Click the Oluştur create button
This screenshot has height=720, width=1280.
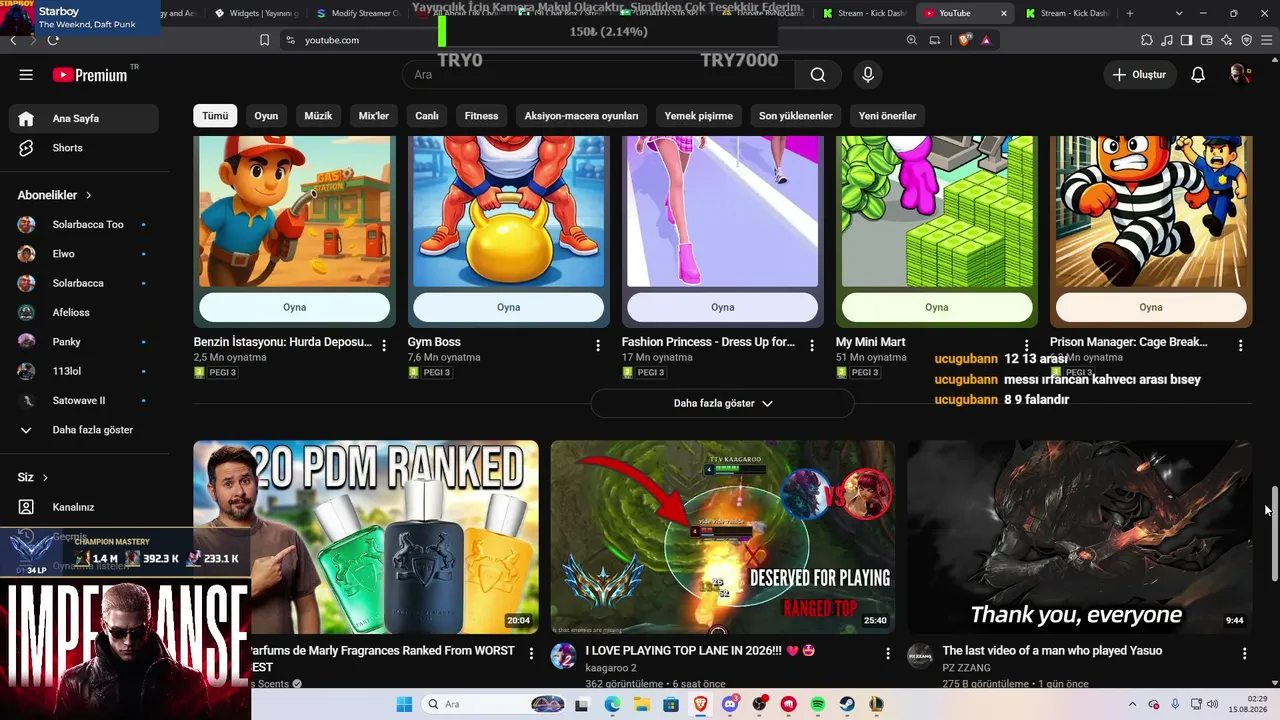(1139, 75)
